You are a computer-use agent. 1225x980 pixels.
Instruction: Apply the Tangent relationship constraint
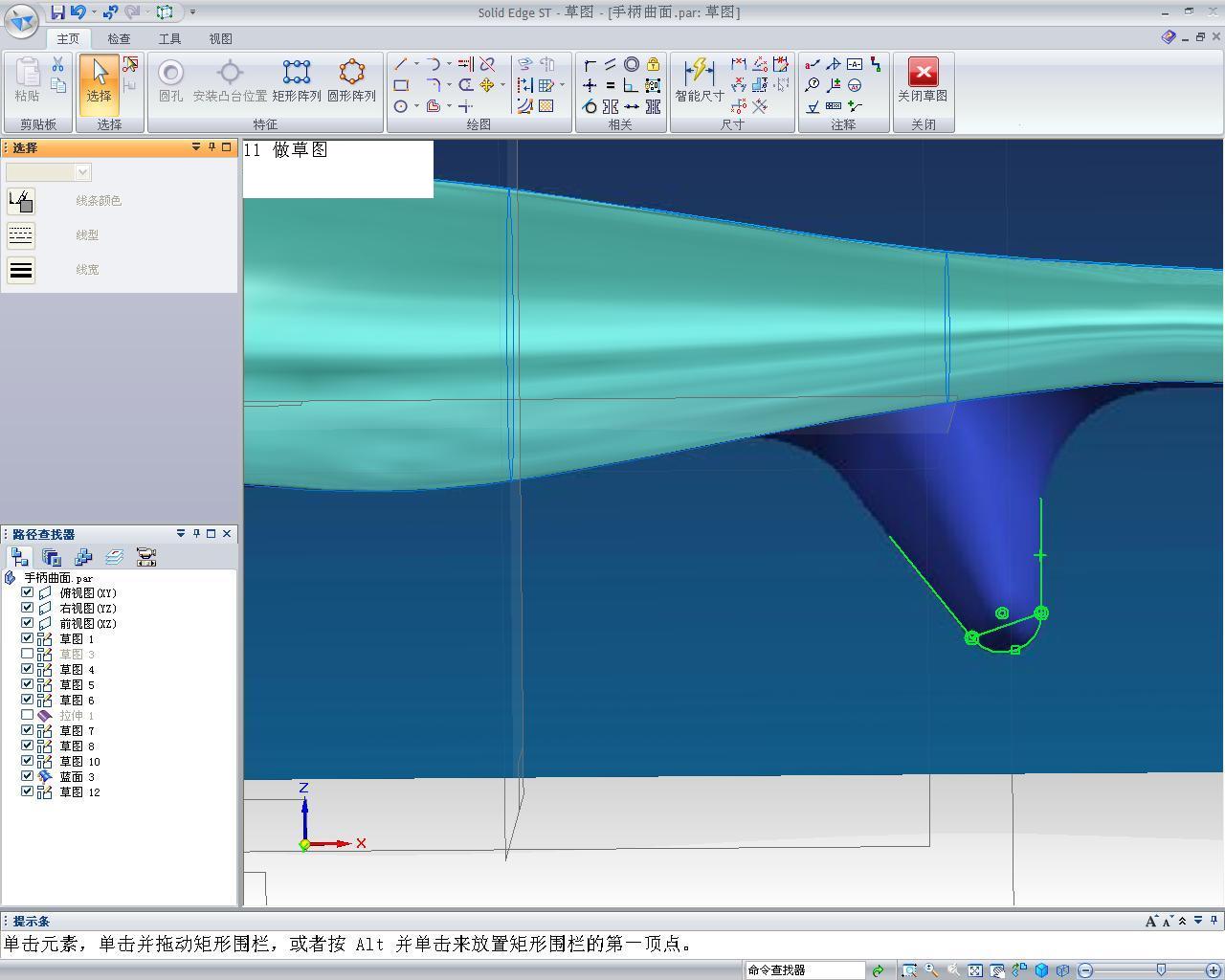click(590, 106)
